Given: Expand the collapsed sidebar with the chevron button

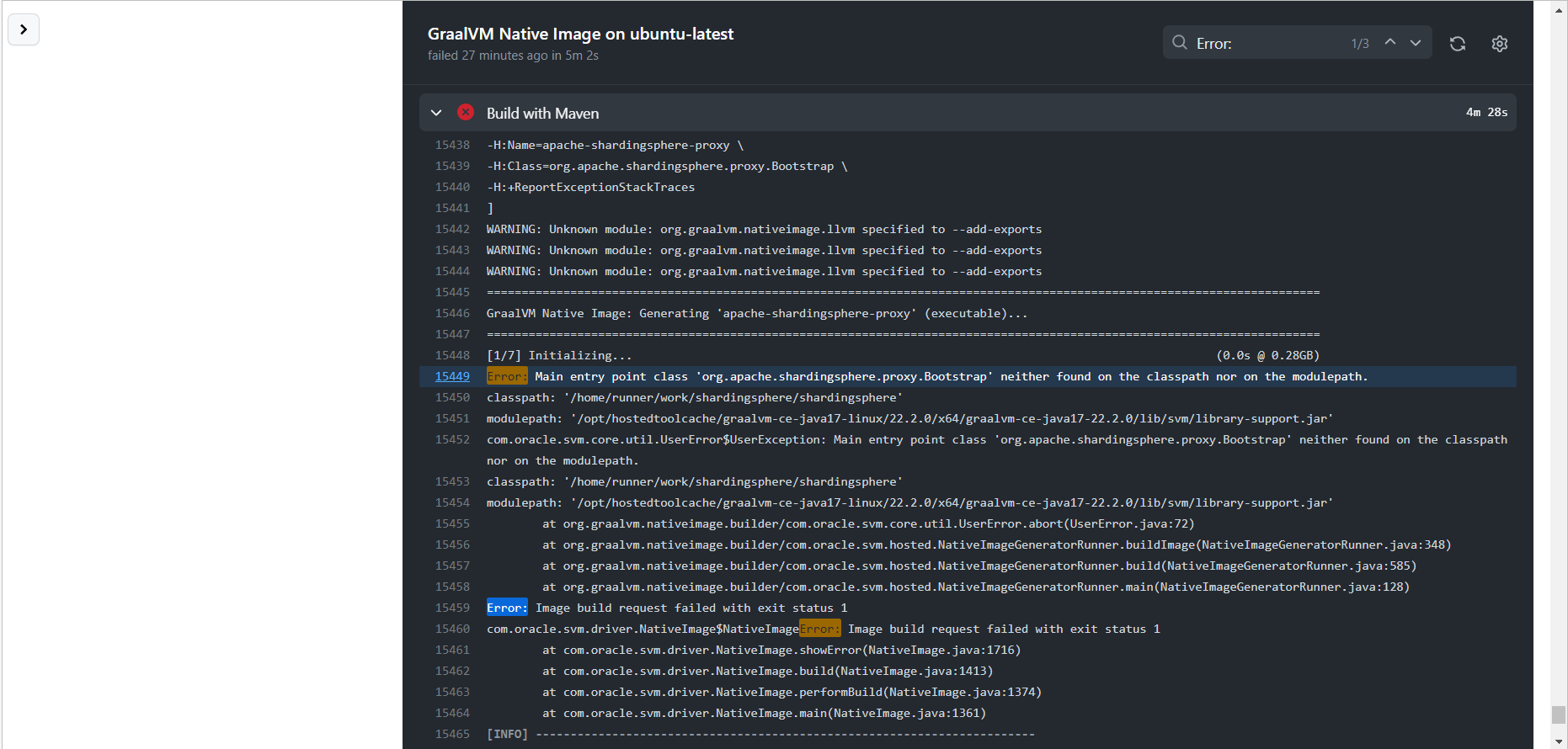Looking at the screenshot, I should click(x=24, y=29).
